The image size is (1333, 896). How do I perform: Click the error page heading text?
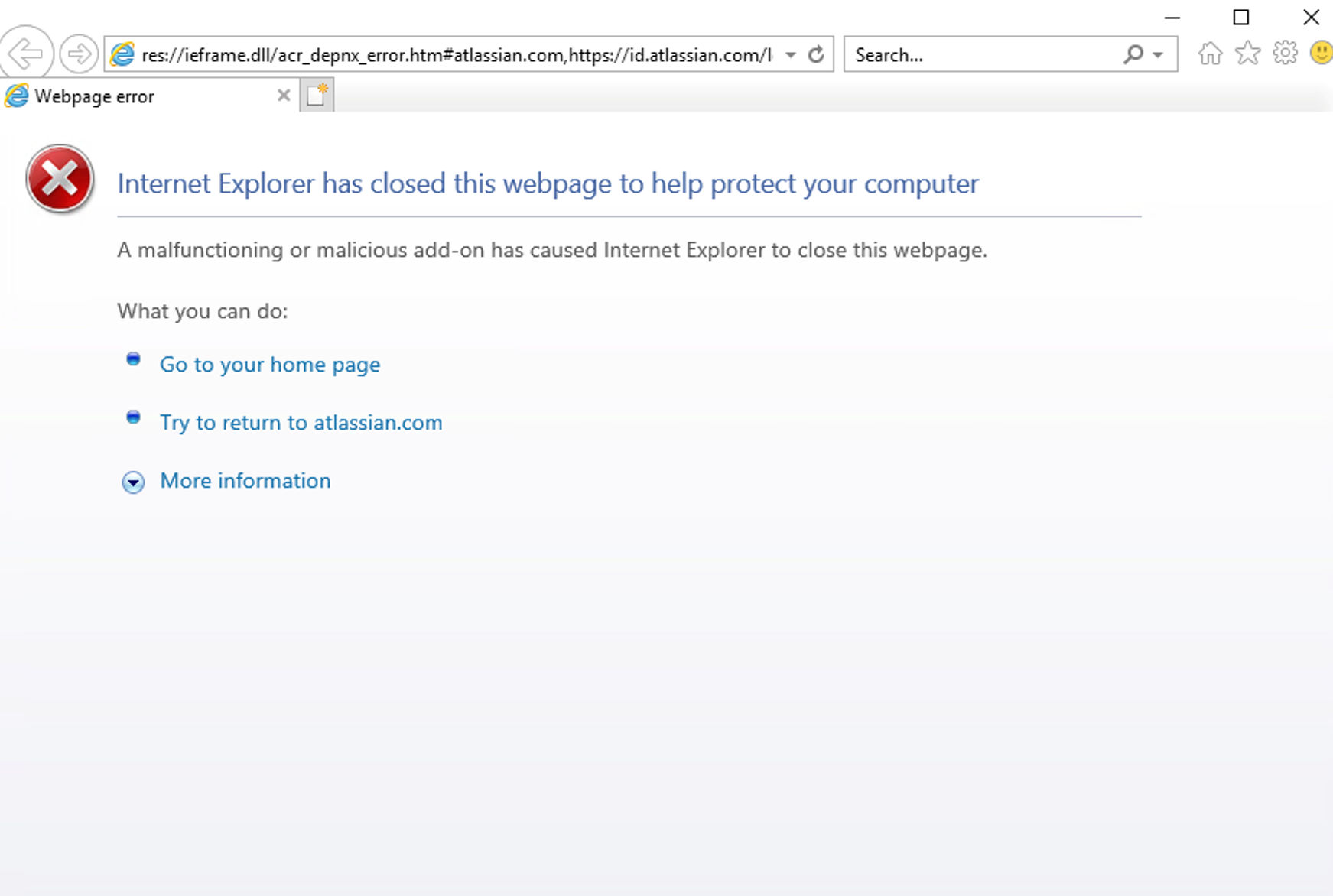[548, 183]
